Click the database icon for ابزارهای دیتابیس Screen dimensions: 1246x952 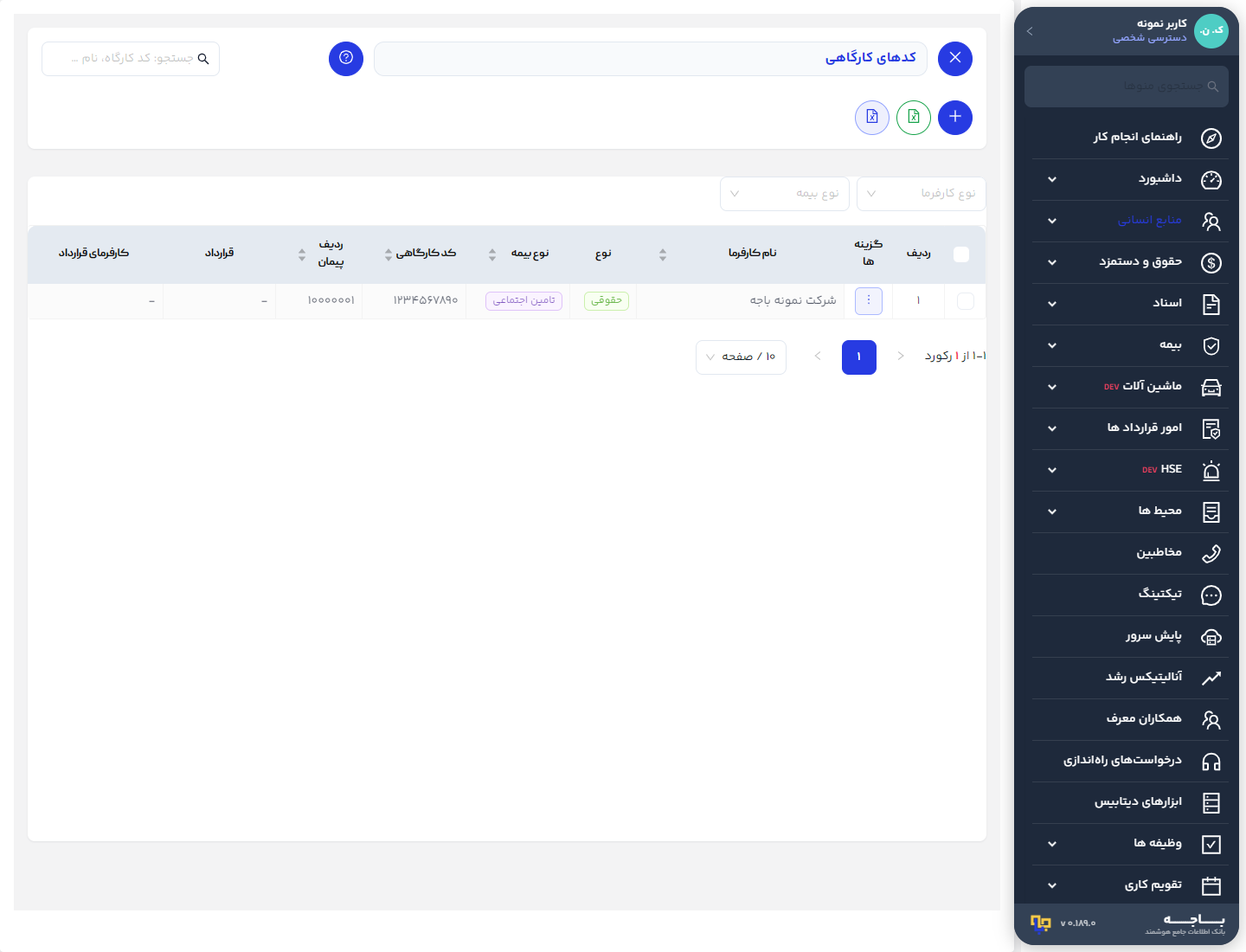[x=1211, y=802]
